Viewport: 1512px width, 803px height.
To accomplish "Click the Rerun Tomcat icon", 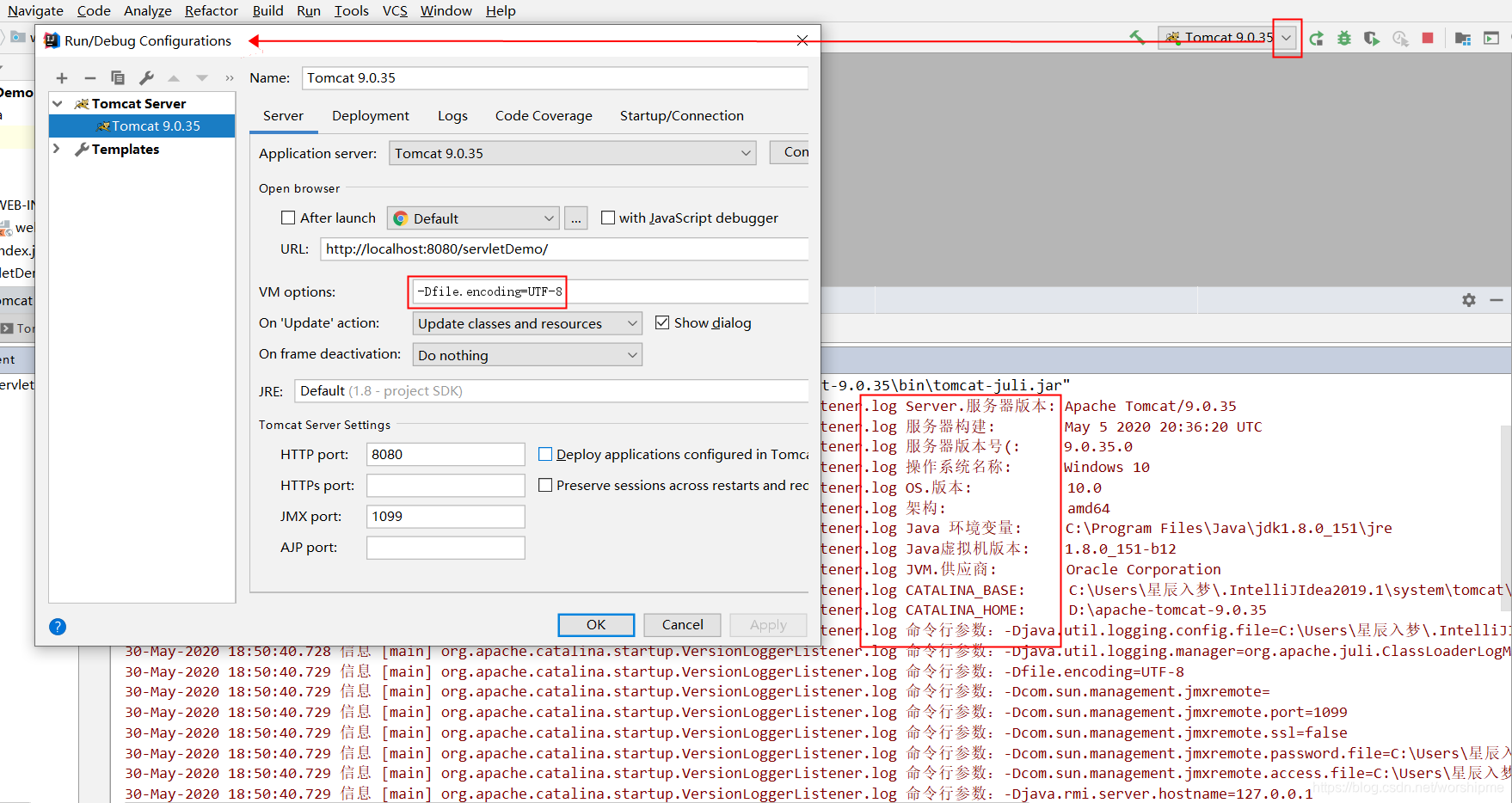I will [1317, 38].
